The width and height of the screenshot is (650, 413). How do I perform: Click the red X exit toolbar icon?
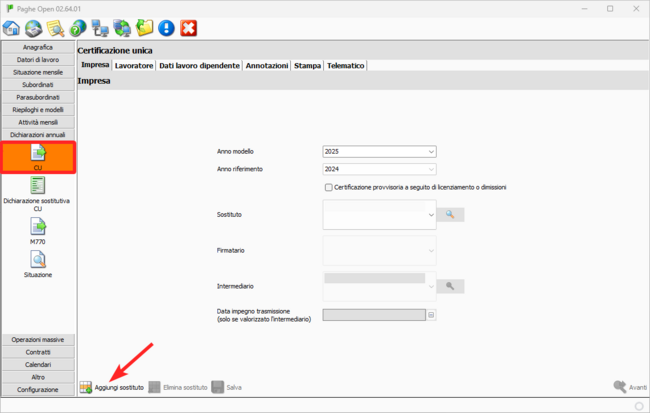coord(188,28)
